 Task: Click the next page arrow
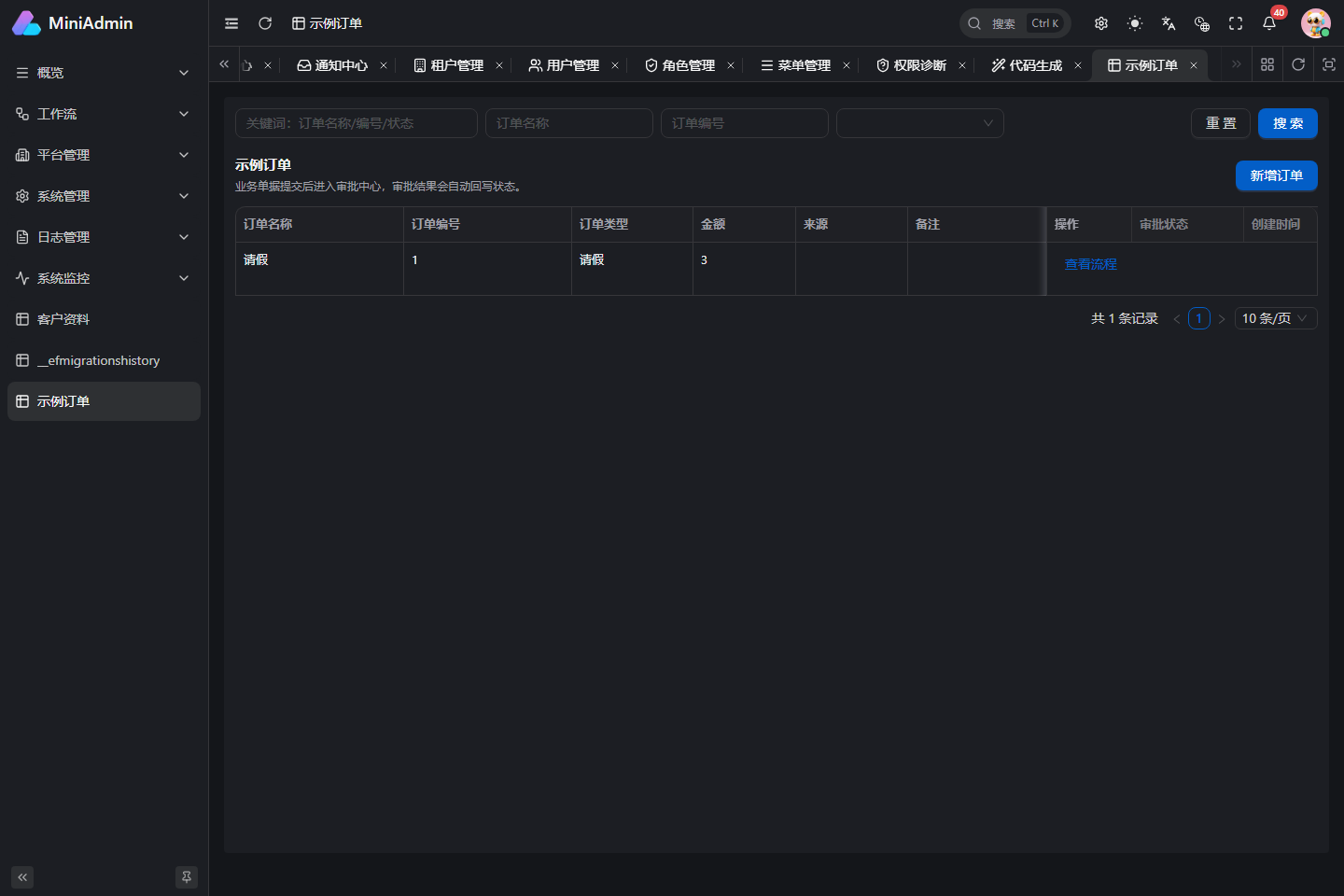pos(1222,319)
